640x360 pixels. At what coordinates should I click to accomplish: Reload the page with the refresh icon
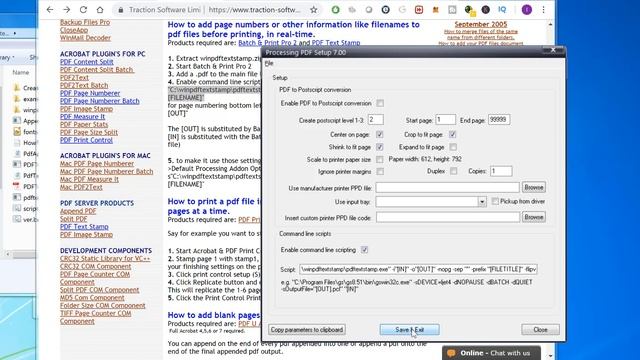point(83,10)
